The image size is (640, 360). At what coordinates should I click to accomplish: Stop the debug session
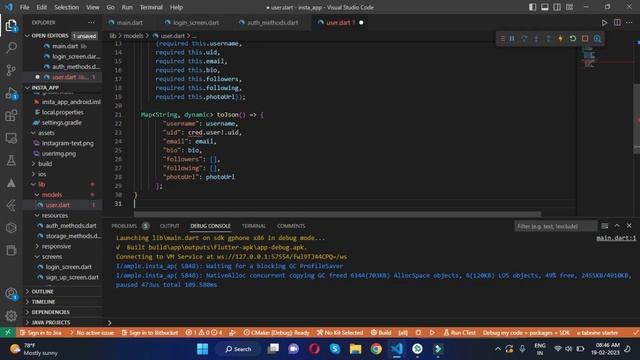pos(585,39)
